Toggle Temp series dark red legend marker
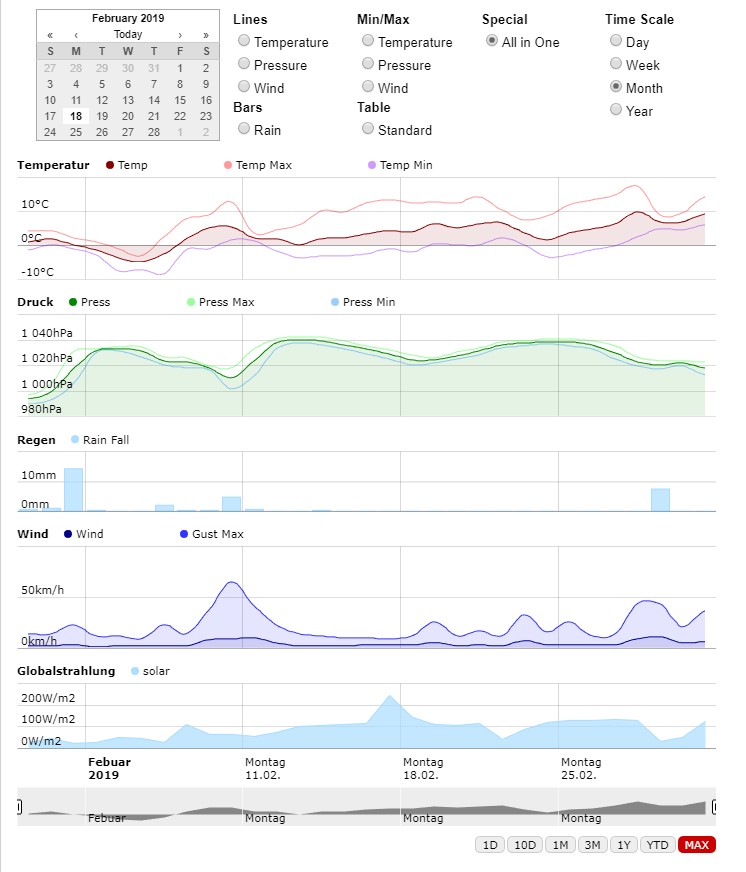 click(x=110, y=165)
